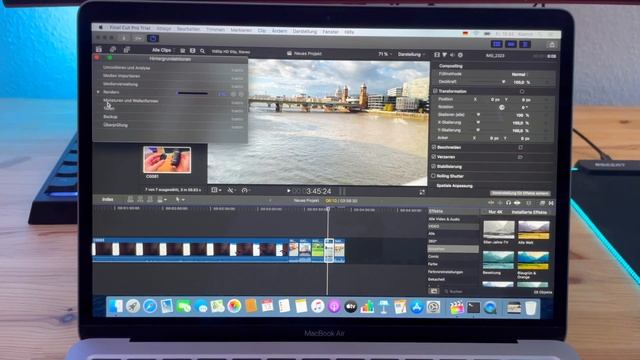Open Final Cut Pro in Dock

(x=456, y=307)
